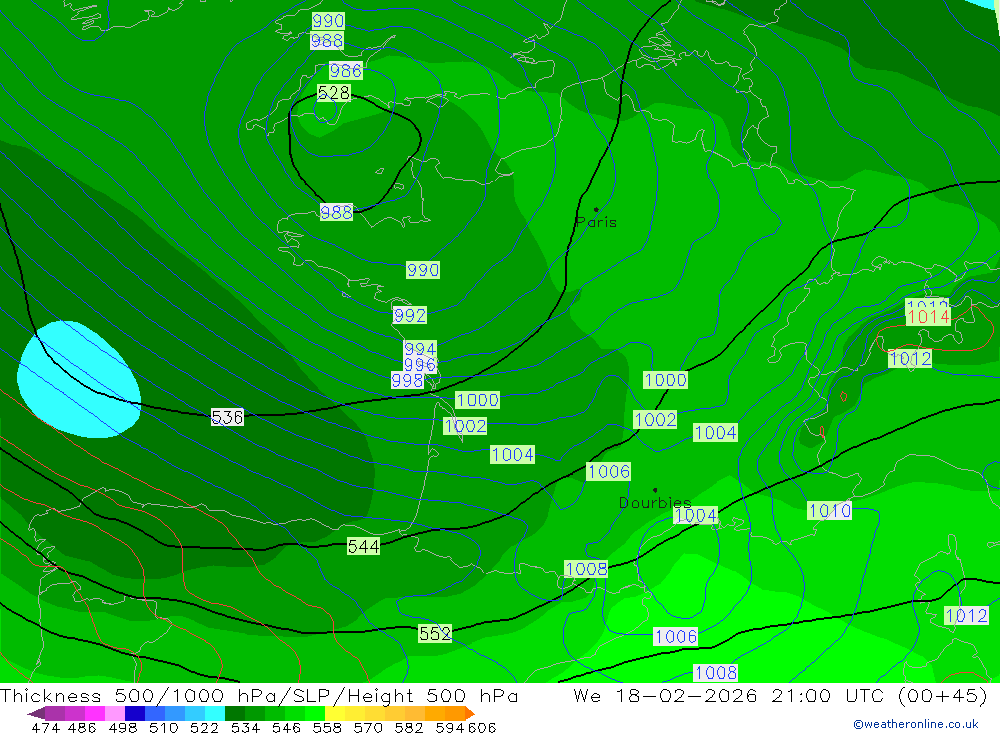Click the chart title starting with Thickness 500/1000
This screenshot has width=1000, height=733.
pos(259,695)
